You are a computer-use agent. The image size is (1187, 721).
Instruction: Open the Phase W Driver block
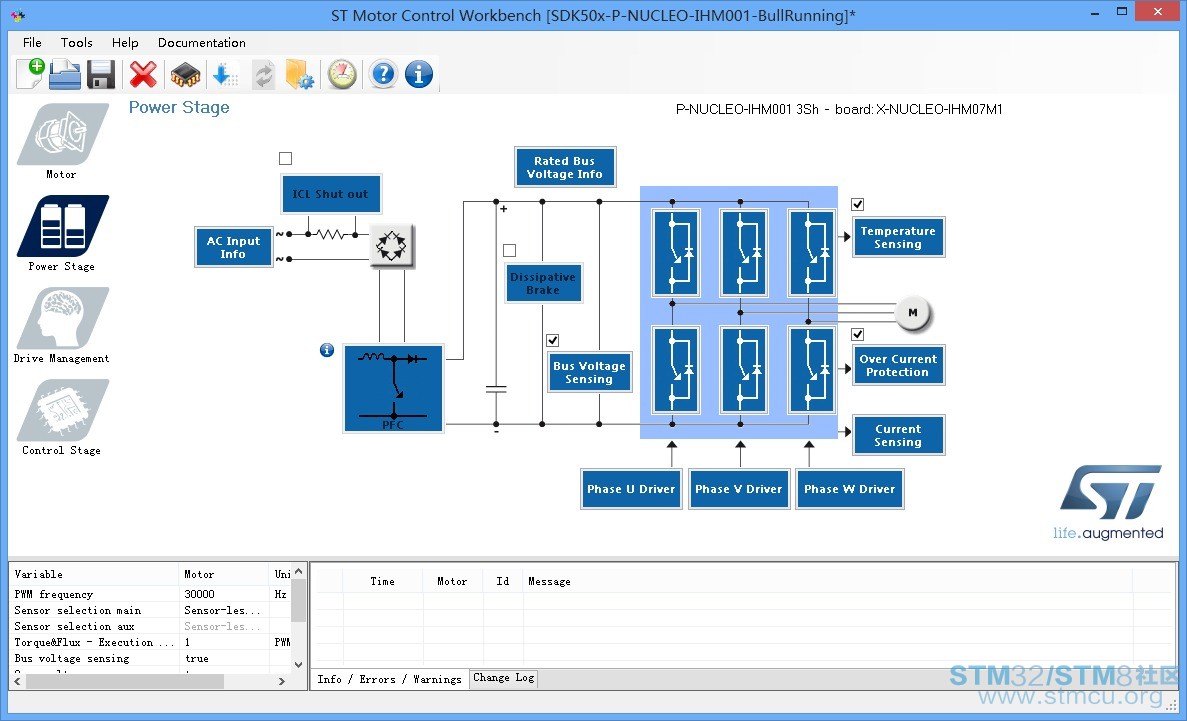click(x=849, y=489)
